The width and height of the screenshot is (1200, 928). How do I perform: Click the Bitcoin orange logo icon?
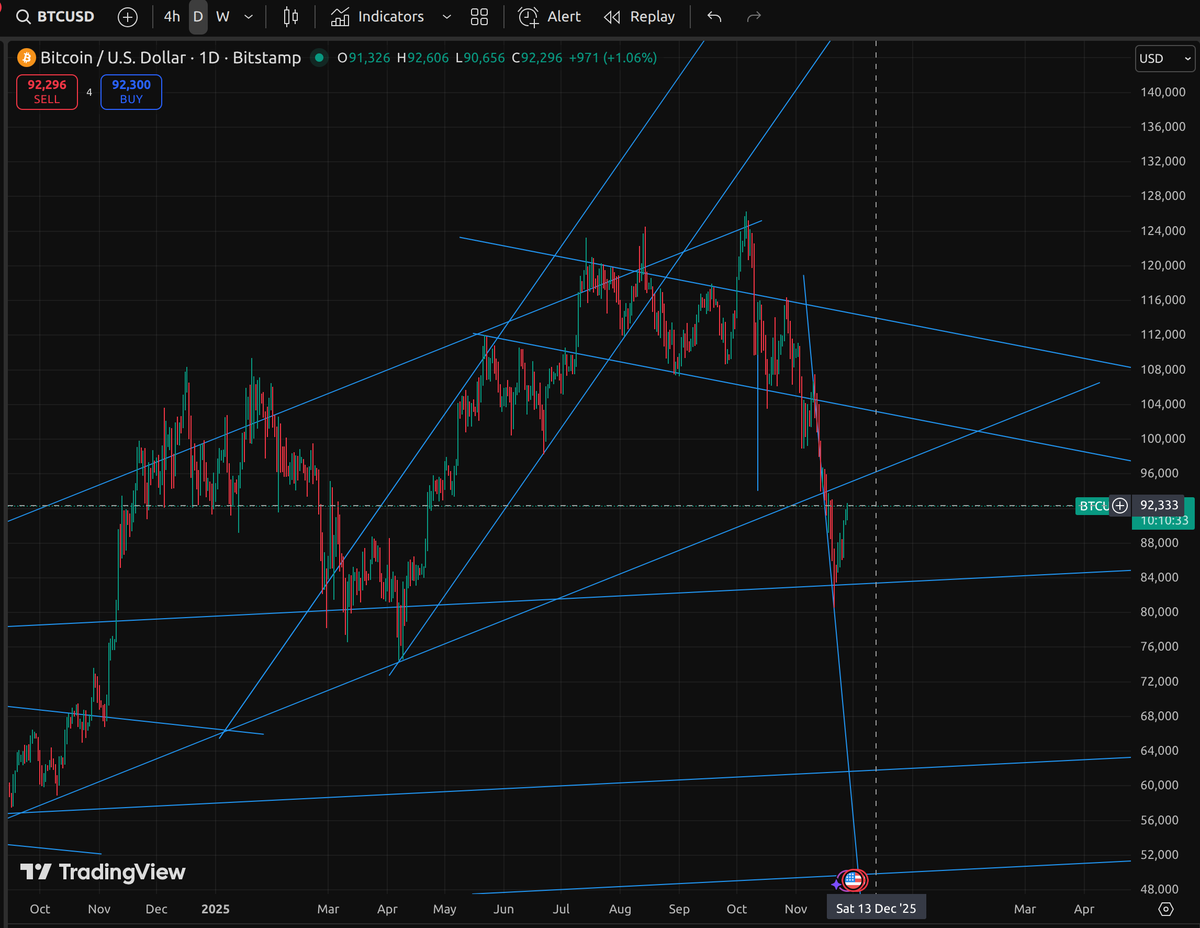point(27,57)
